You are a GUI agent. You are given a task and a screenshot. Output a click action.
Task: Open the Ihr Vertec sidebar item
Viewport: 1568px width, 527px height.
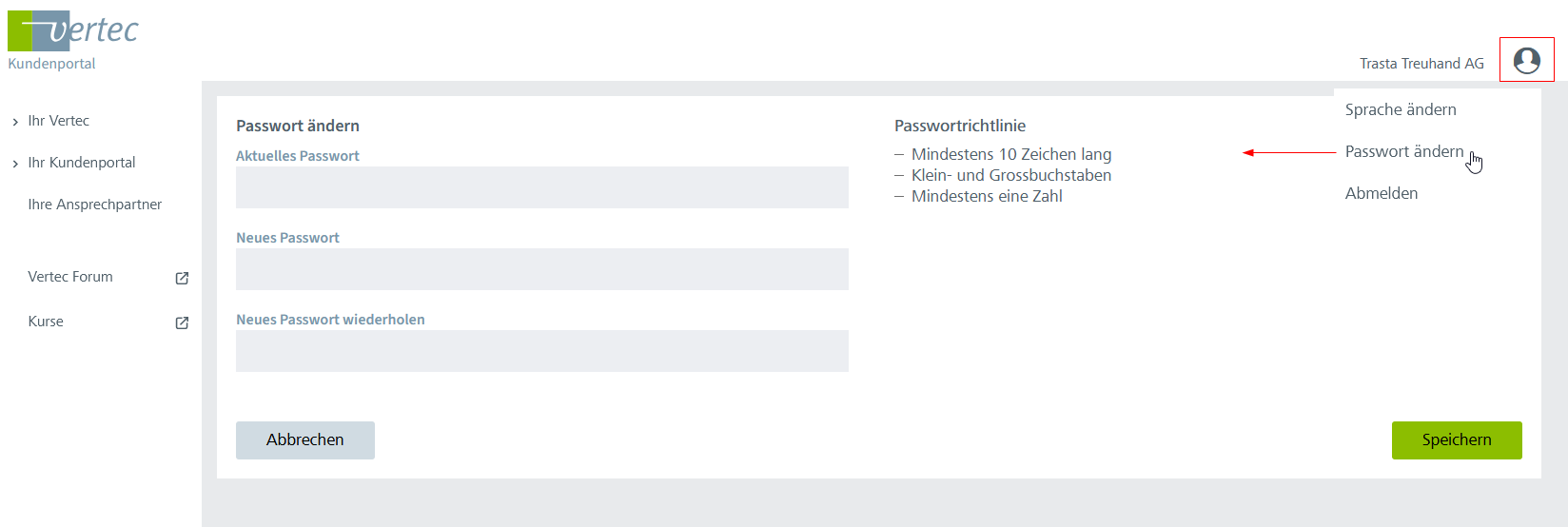coord(58,121)
